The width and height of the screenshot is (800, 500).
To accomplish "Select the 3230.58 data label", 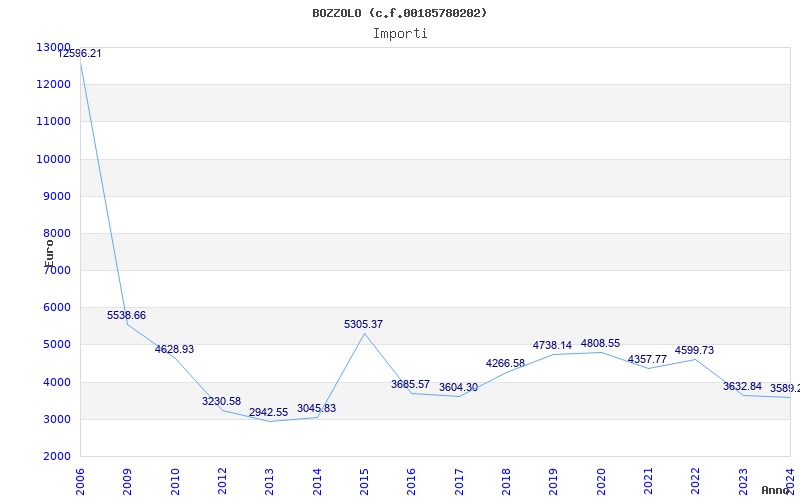I will 221,402.
